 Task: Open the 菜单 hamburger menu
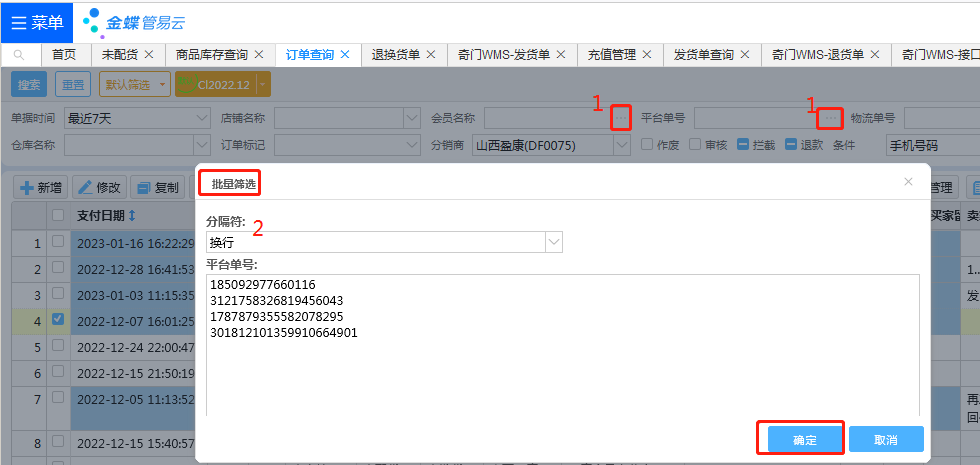36,22
